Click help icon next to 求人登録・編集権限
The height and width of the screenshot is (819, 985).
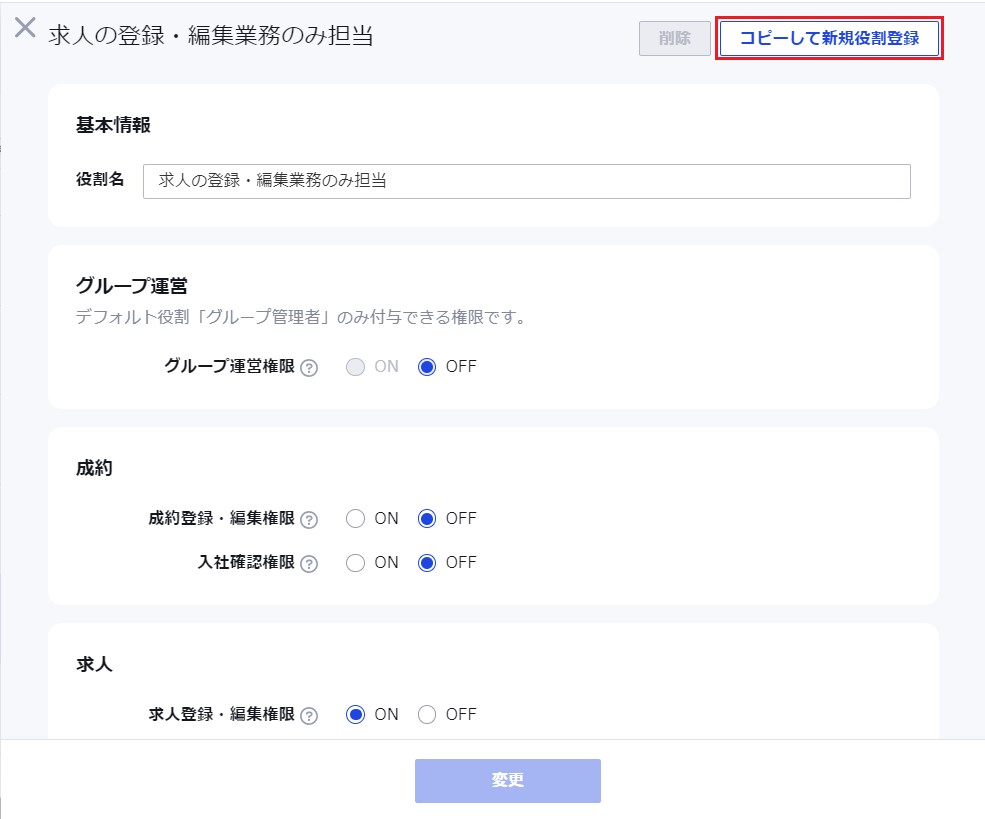(309, 715)
